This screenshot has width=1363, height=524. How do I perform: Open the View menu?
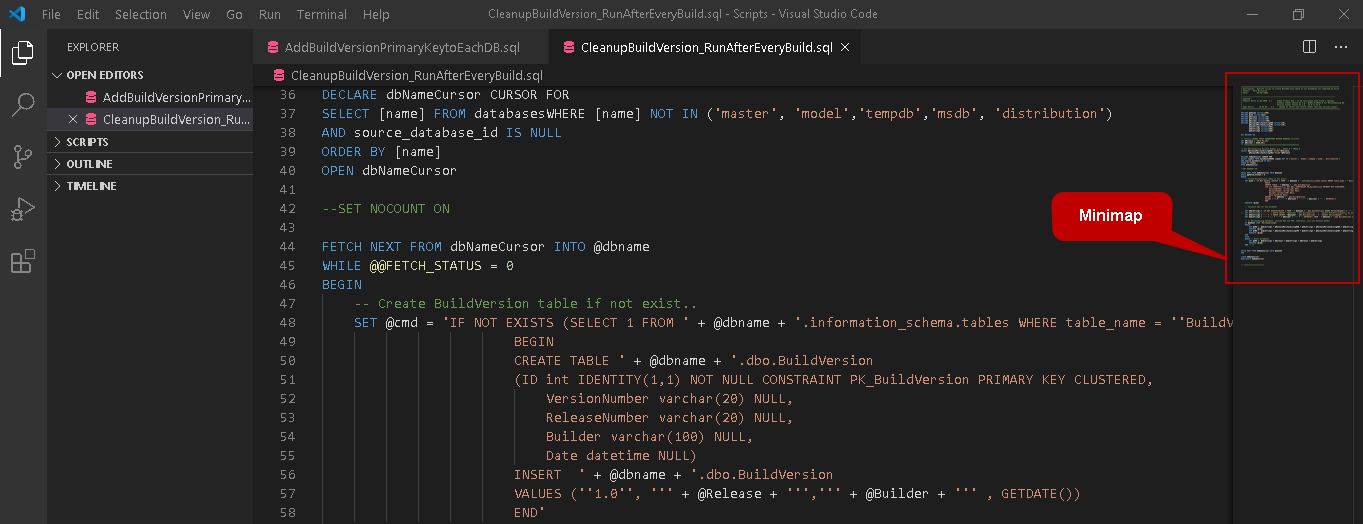click(x=197, y=14)
